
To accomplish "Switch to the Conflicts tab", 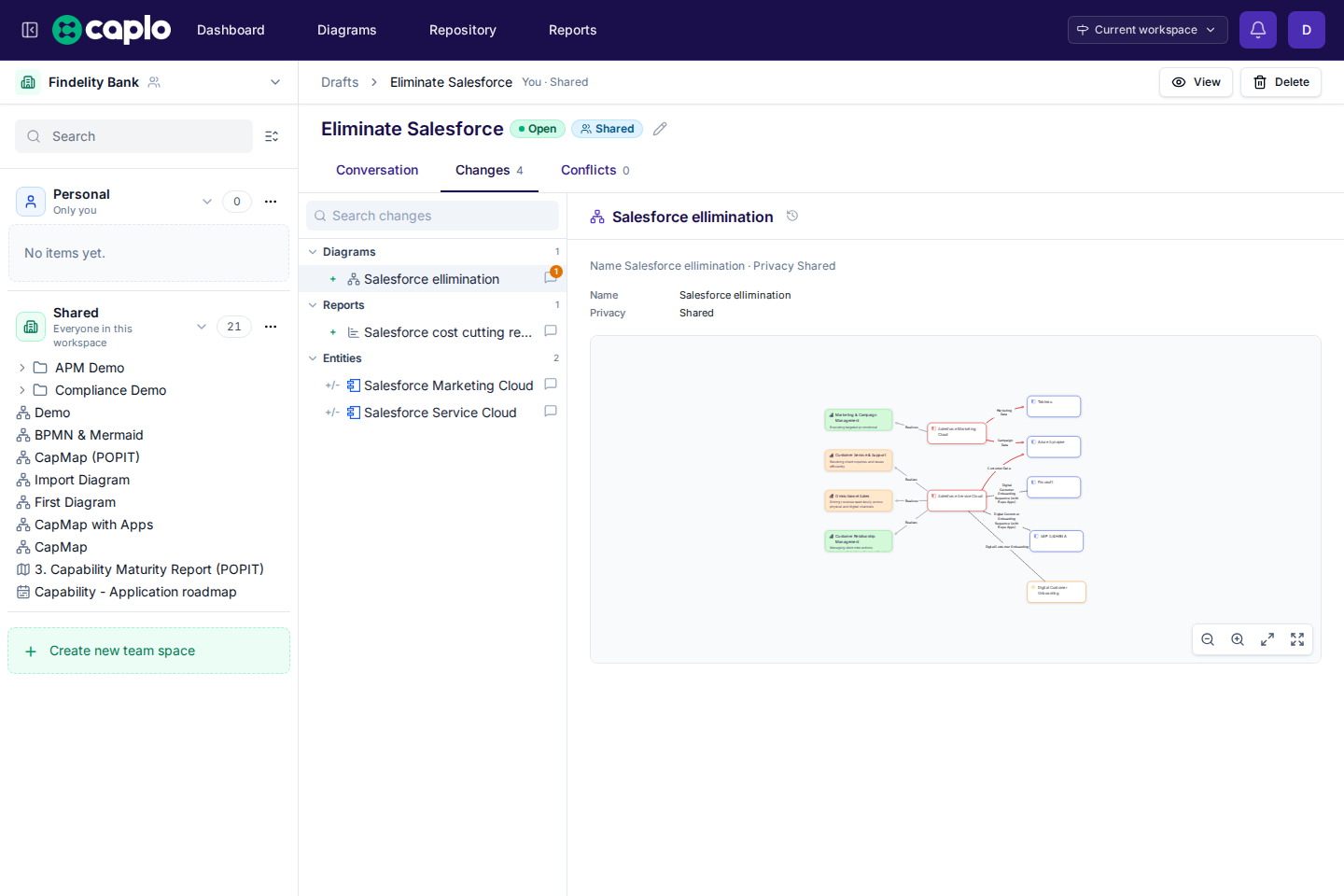I will [x=595, y=170].
